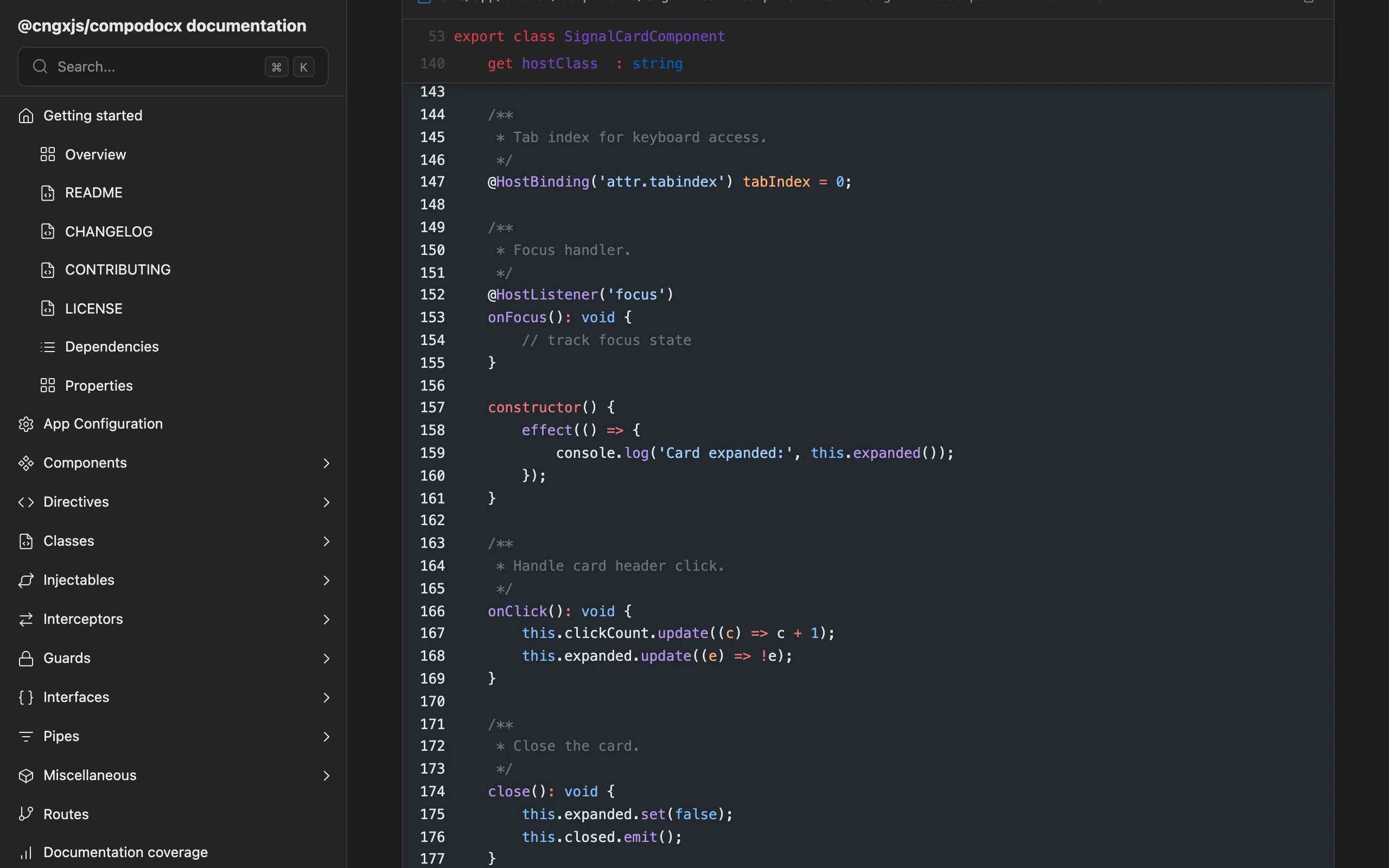Image resolution: width=1389 pixels, height=868 pixels.
Task: Click the console.log 'Card expanded:' line
Action: [755, 453]
